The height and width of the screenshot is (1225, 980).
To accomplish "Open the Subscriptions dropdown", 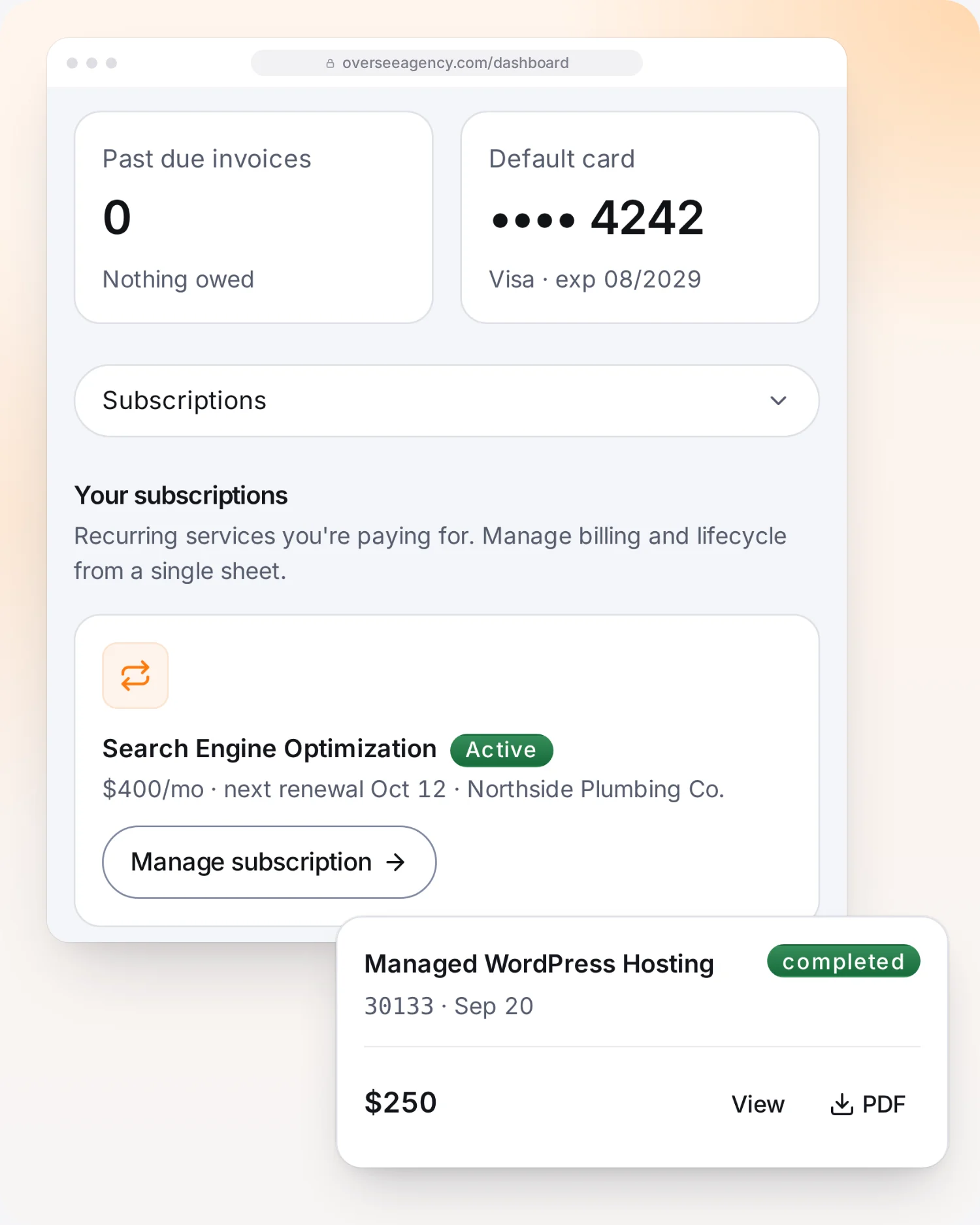I will pyautogui.click(x=447, y=400).
